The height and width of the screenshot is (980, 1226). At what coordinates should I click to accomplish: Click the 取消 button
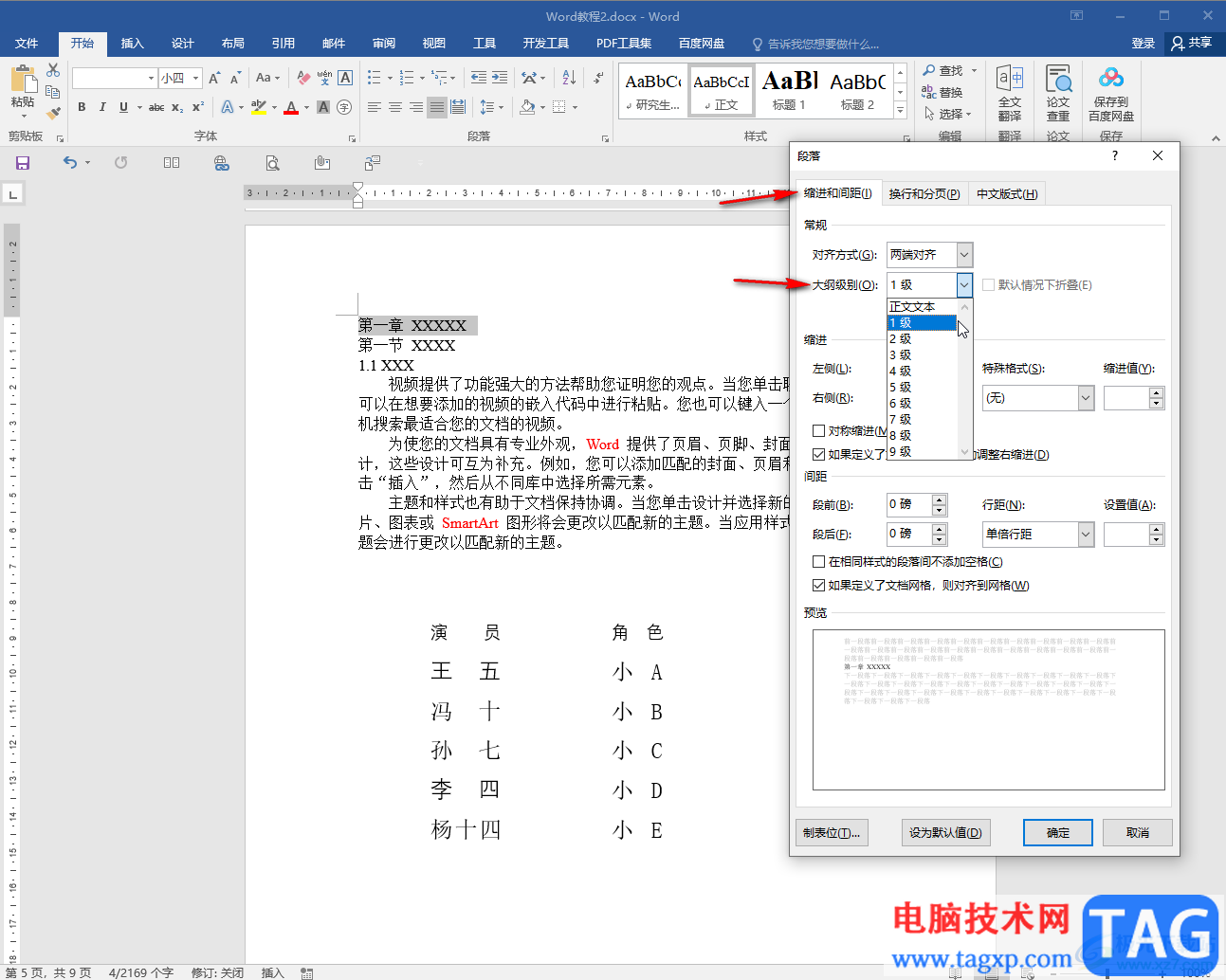click(x=1138, y=833)
